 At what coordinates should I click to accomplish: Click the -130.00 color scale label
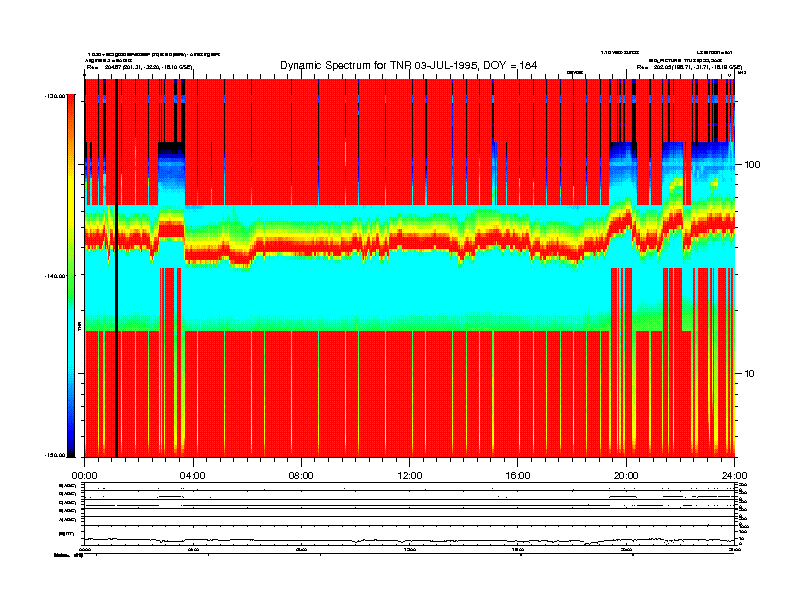(55, 95)
